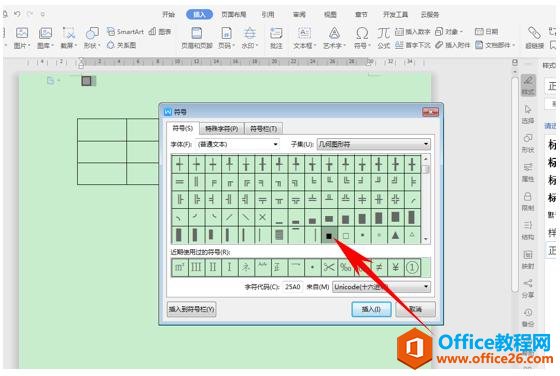Expand the 子集 subset dropdown

pyautogui.click(x=426, y=144)
